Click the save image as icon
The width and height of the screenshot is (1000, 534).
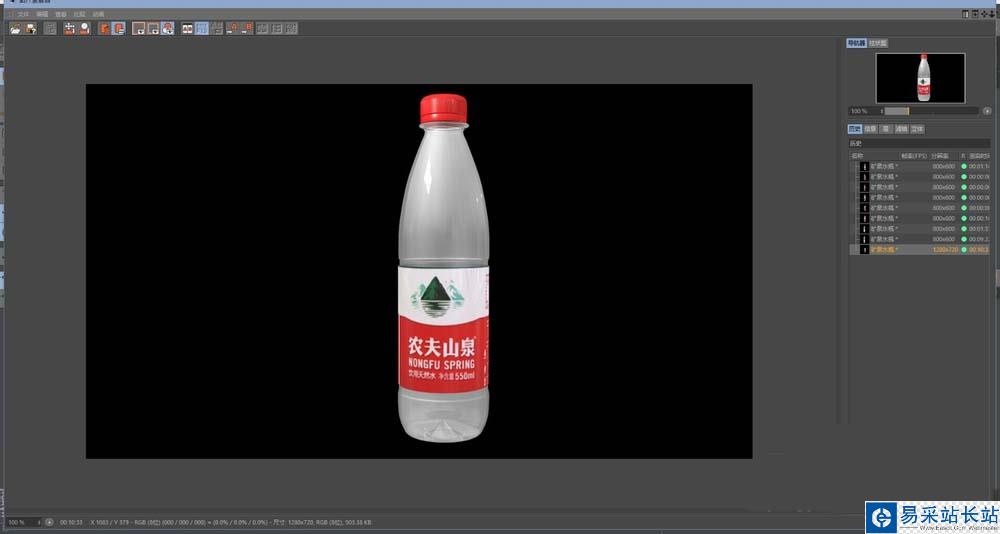point(30,29)
